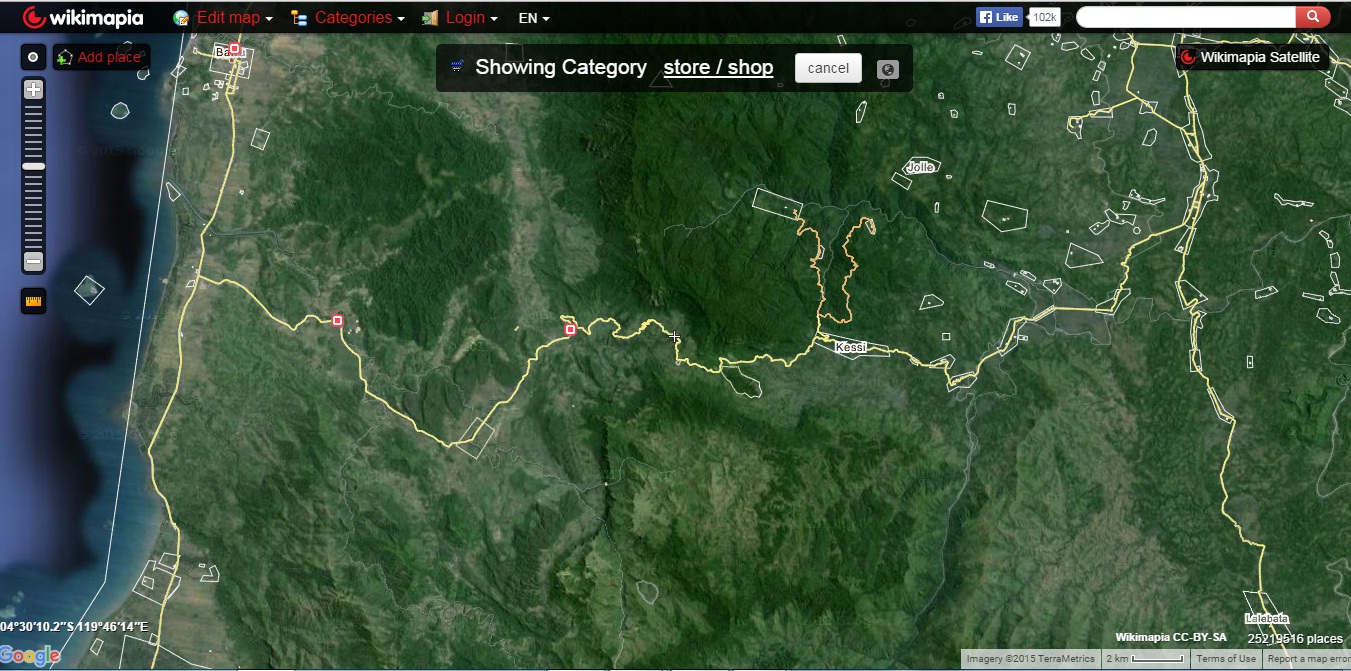Click the globe icon beside cancel
This screenshot has width=1351, height=671.
[887, 69]
